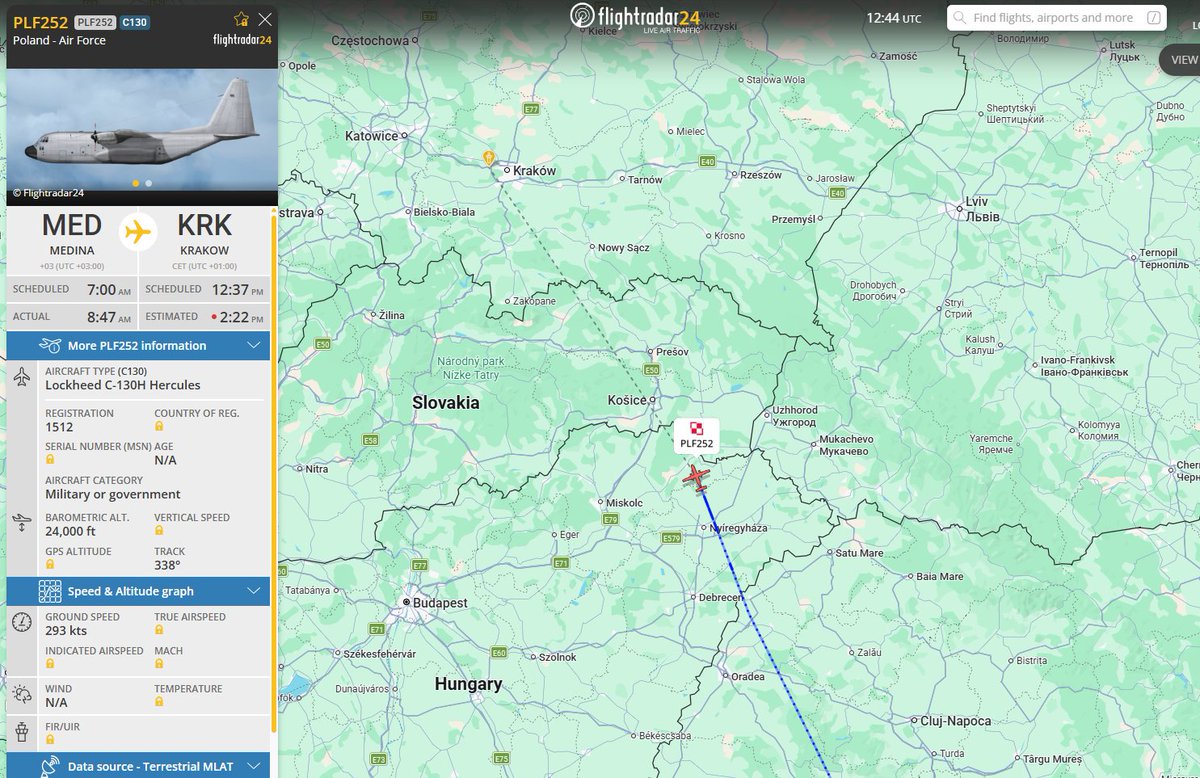Click flightradar24 logo in panel header
This screenshot has width=1200, height=778.
[x=242, y=41]
